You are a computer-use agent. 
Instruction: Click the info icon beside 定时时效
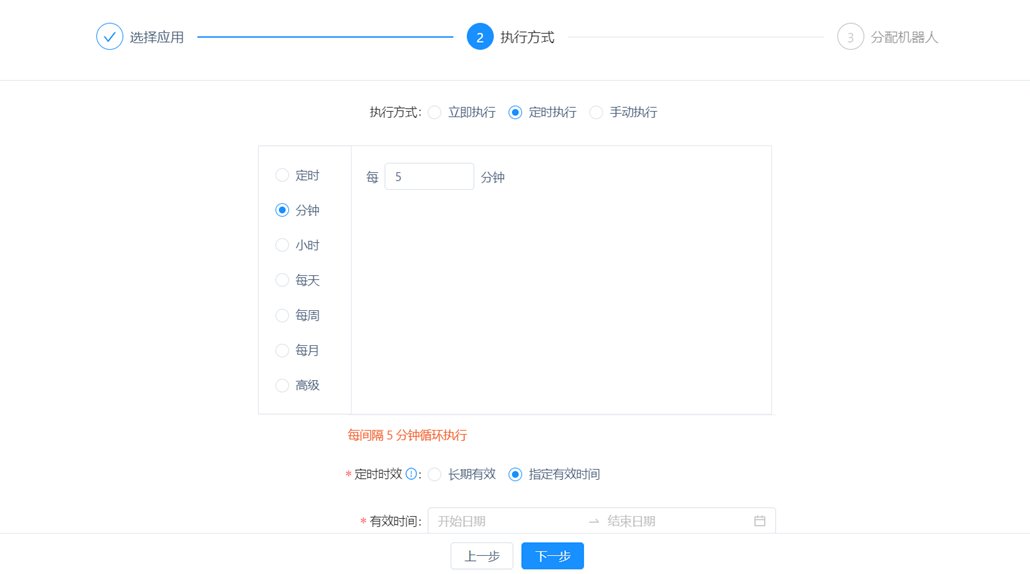tap(411, 474)
